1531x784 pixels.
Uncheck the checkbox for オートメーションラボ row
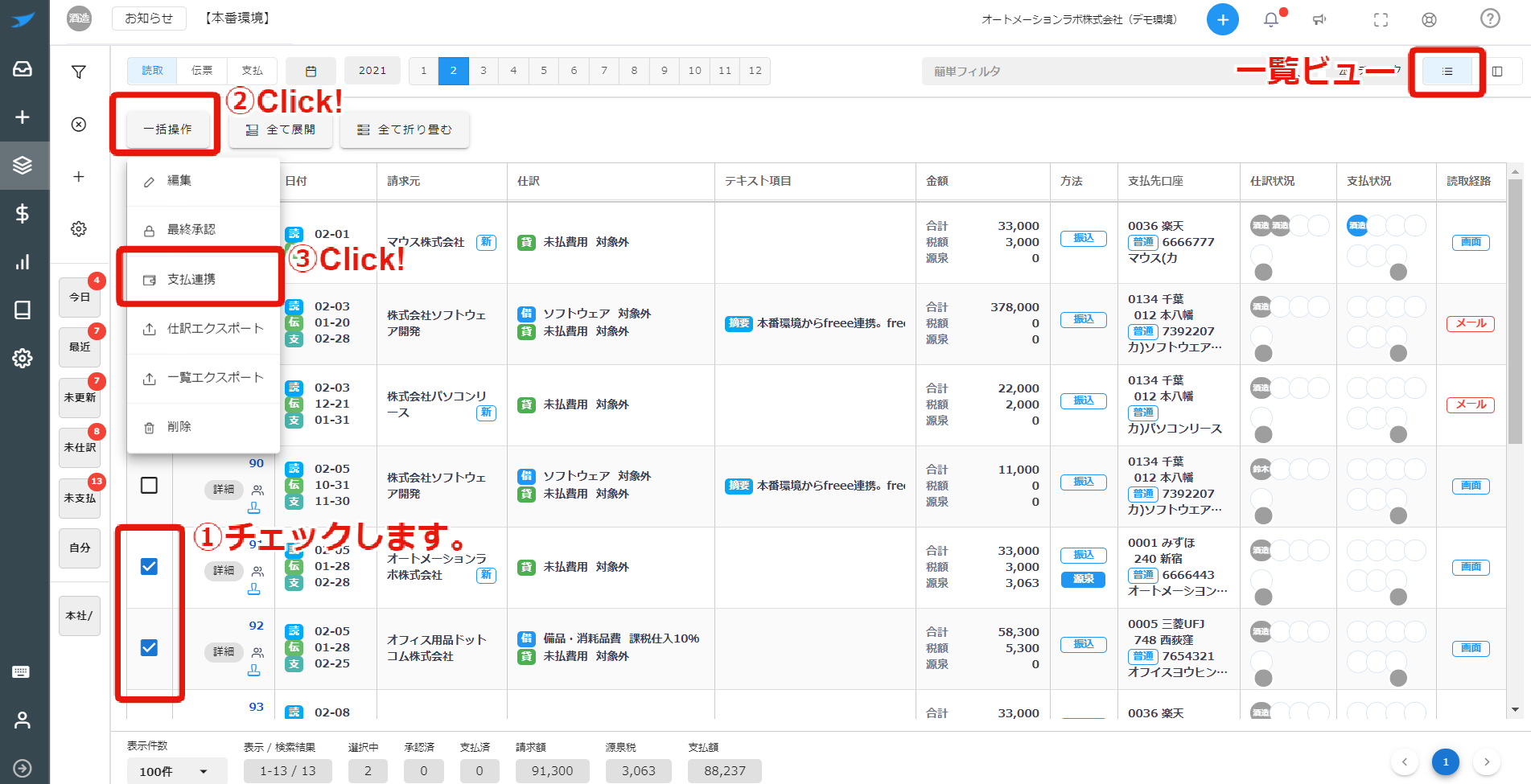click(149, 566)
